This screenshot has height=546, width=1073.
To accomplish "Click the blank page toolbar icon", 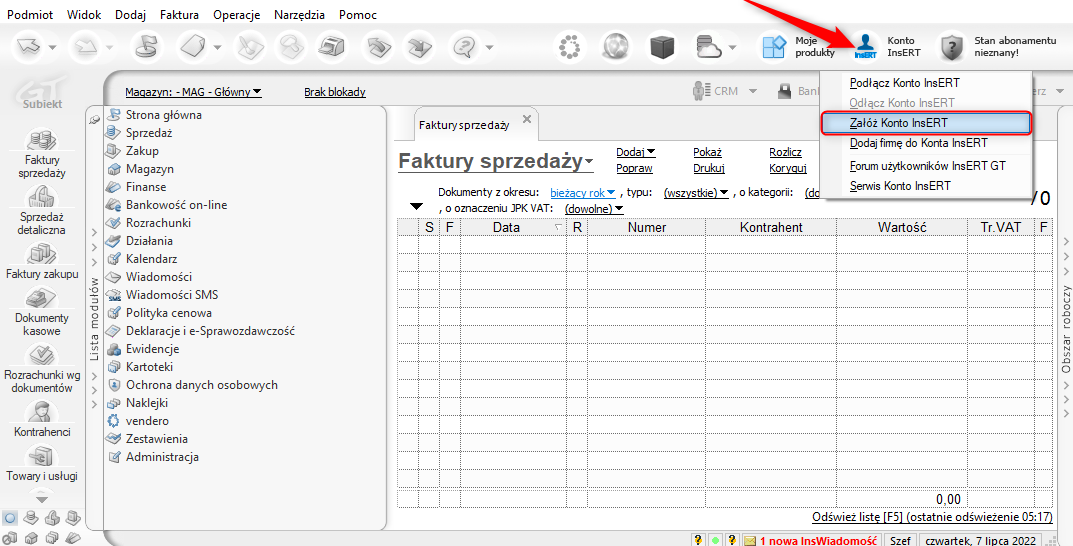I will (x=194, y=47).
